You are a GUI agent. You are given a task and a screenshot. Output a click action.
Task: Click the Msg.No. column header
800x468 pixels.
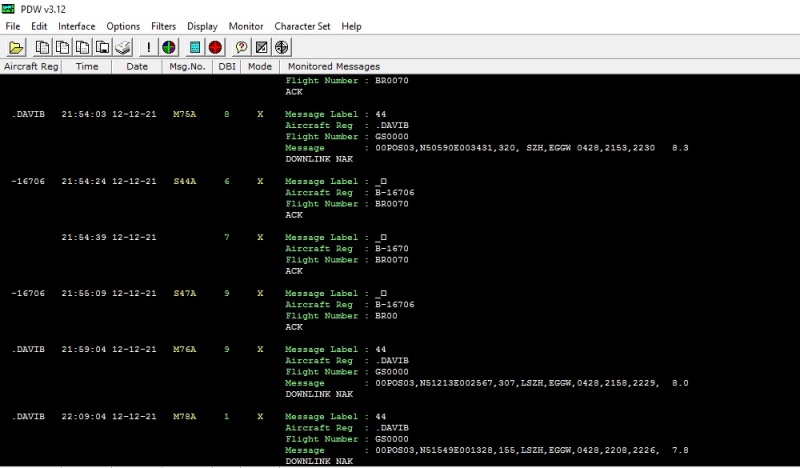(187, 66)
